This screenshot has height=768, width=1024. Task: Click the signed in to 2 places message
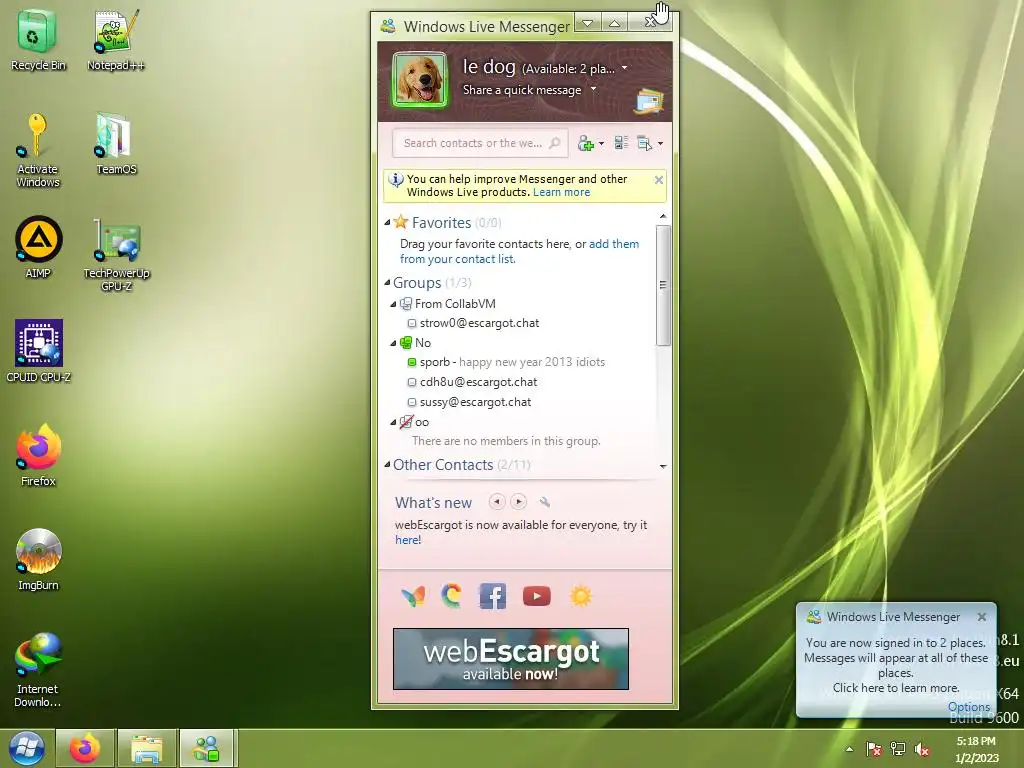pos(895,665)
